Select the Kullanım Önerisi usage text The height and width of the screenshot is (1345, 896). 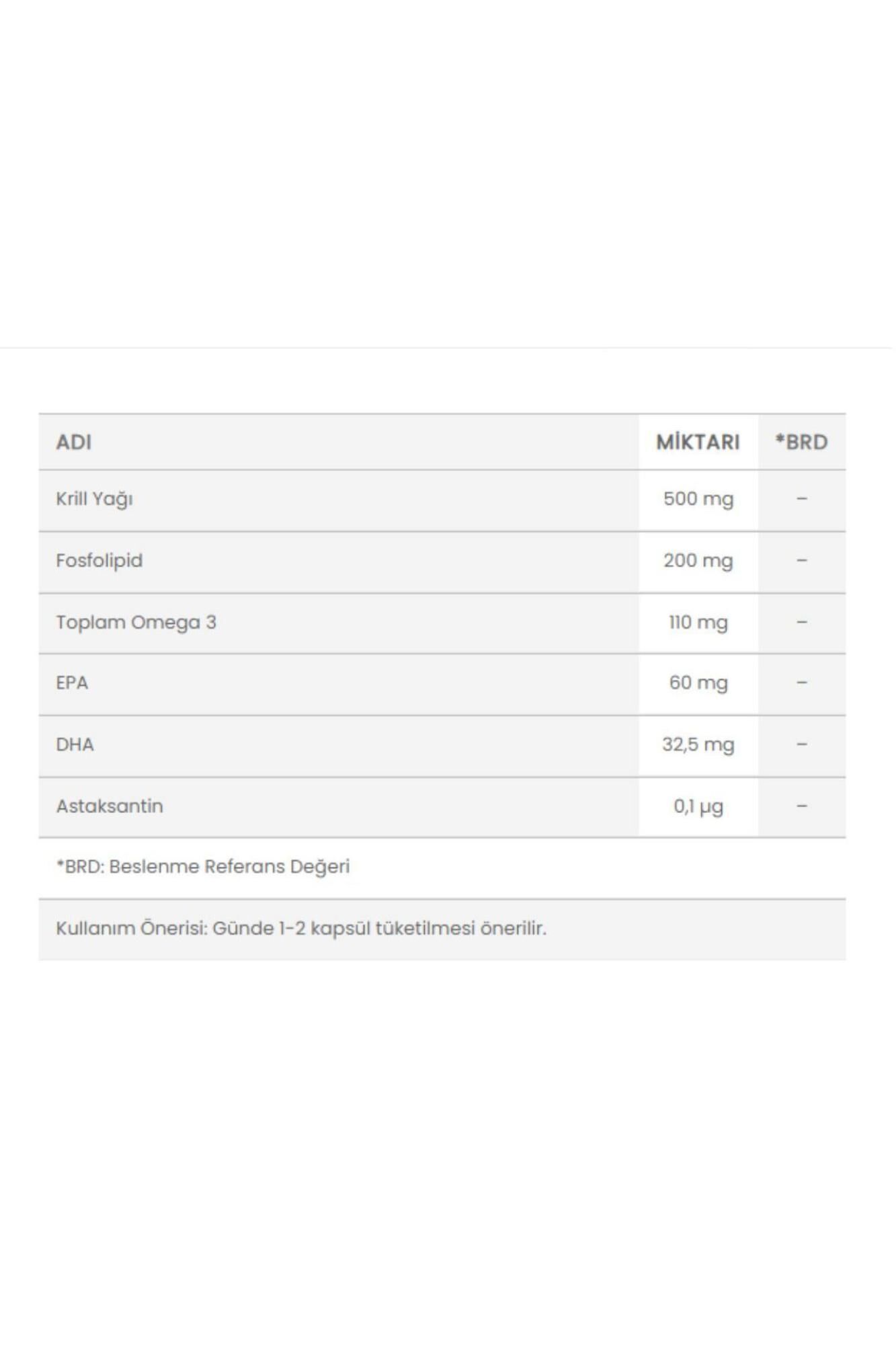point(301,929)
